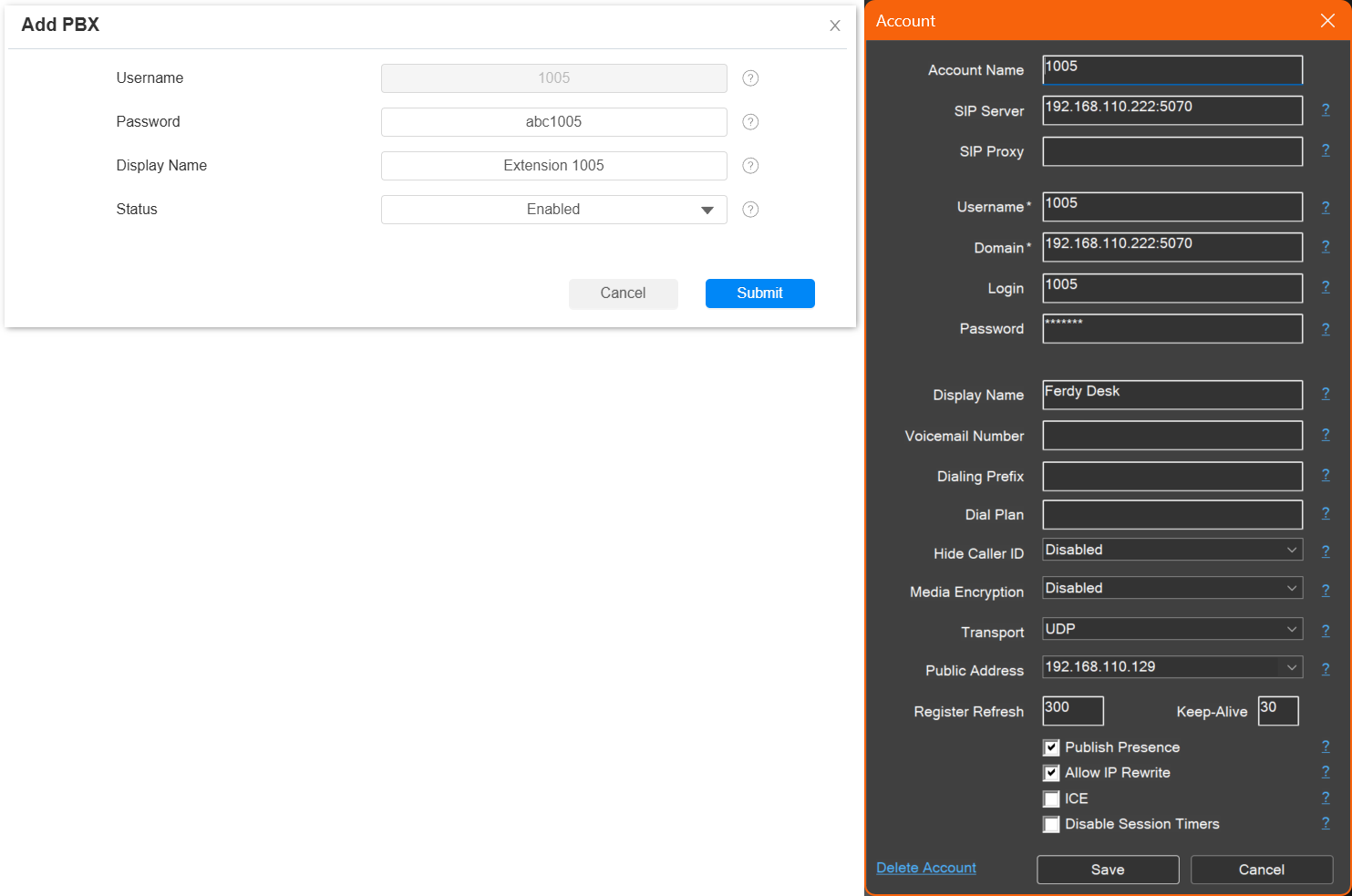Image resolution: width=1352 pixels, height=896 pixels.
Task: Open help link for Login field
Action: coord(1326,287)
